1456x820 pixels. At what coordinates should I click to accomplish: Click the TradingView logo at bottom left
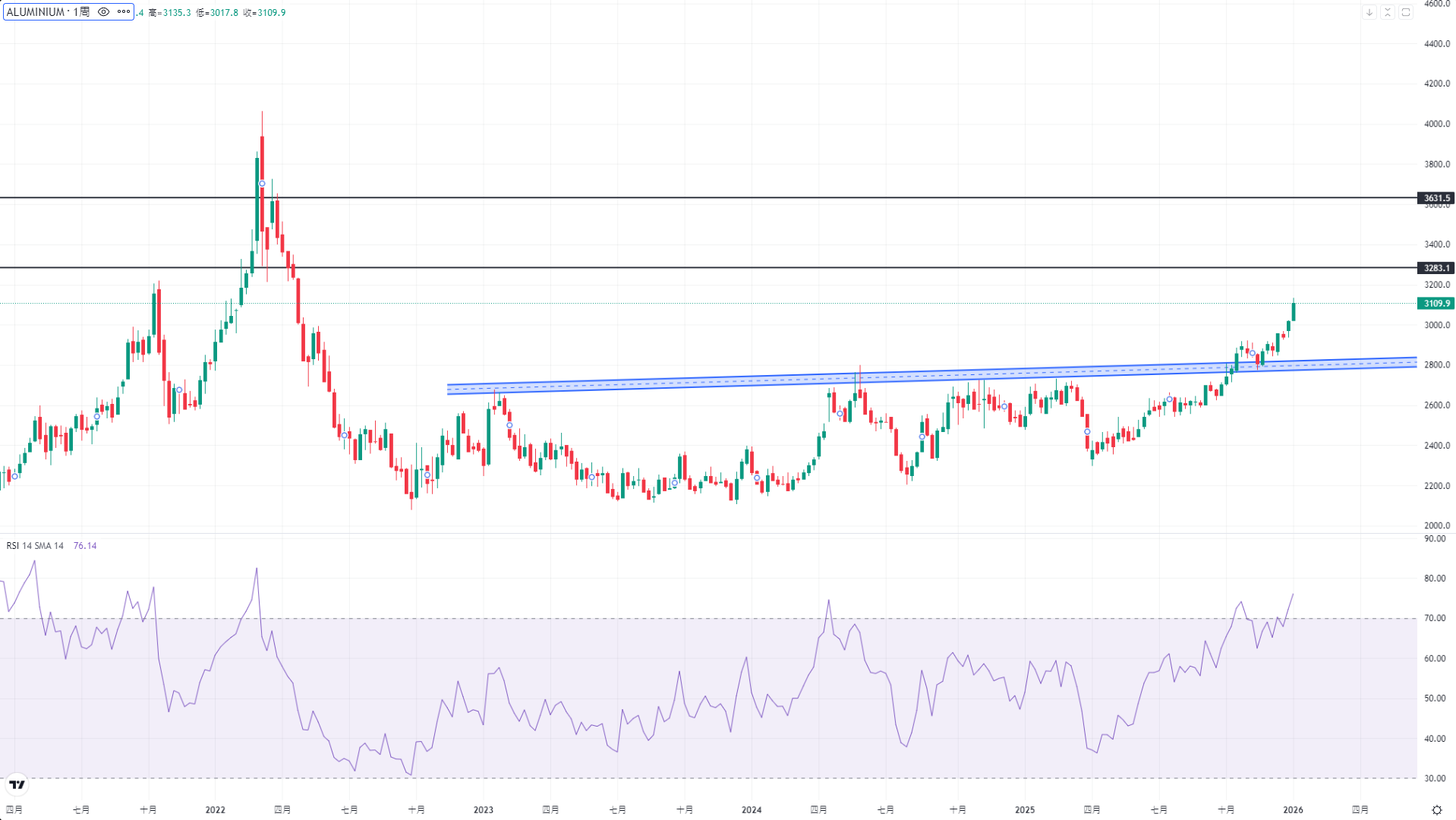pos(17,784)
